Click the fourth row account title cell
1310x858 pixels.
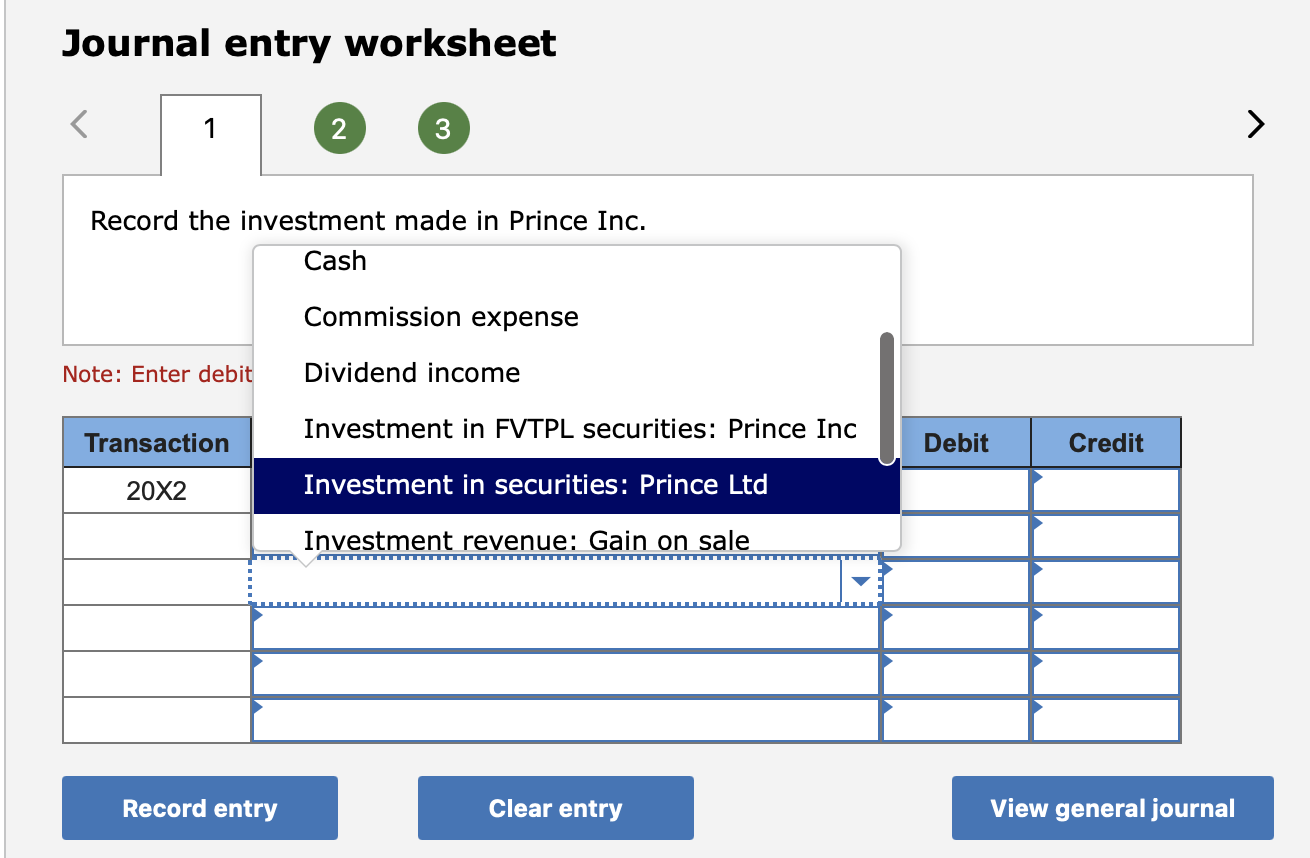[565, 628]
